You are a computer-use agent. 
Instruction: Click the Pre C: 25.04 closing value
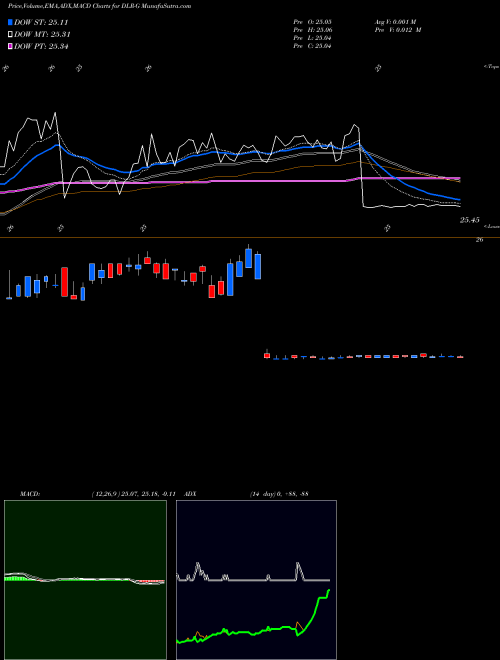click(312, 46)
